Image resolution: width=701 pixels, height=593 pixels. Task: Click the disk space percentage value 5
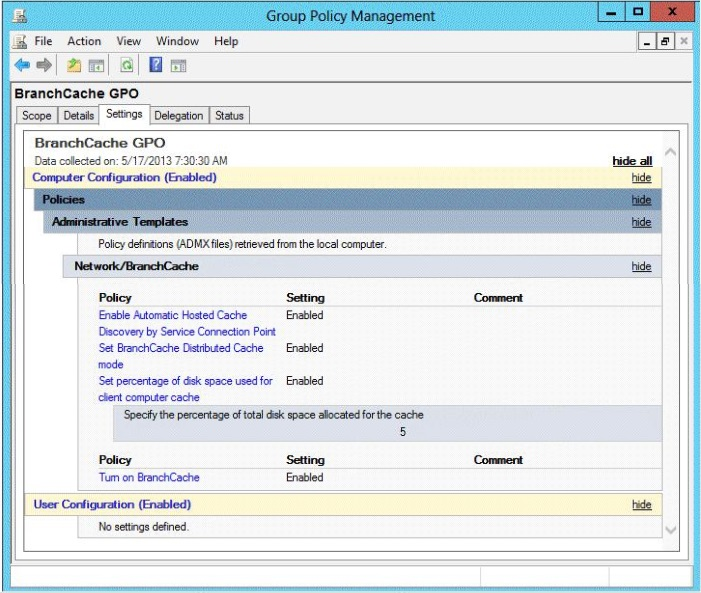[x=403, y=432]
